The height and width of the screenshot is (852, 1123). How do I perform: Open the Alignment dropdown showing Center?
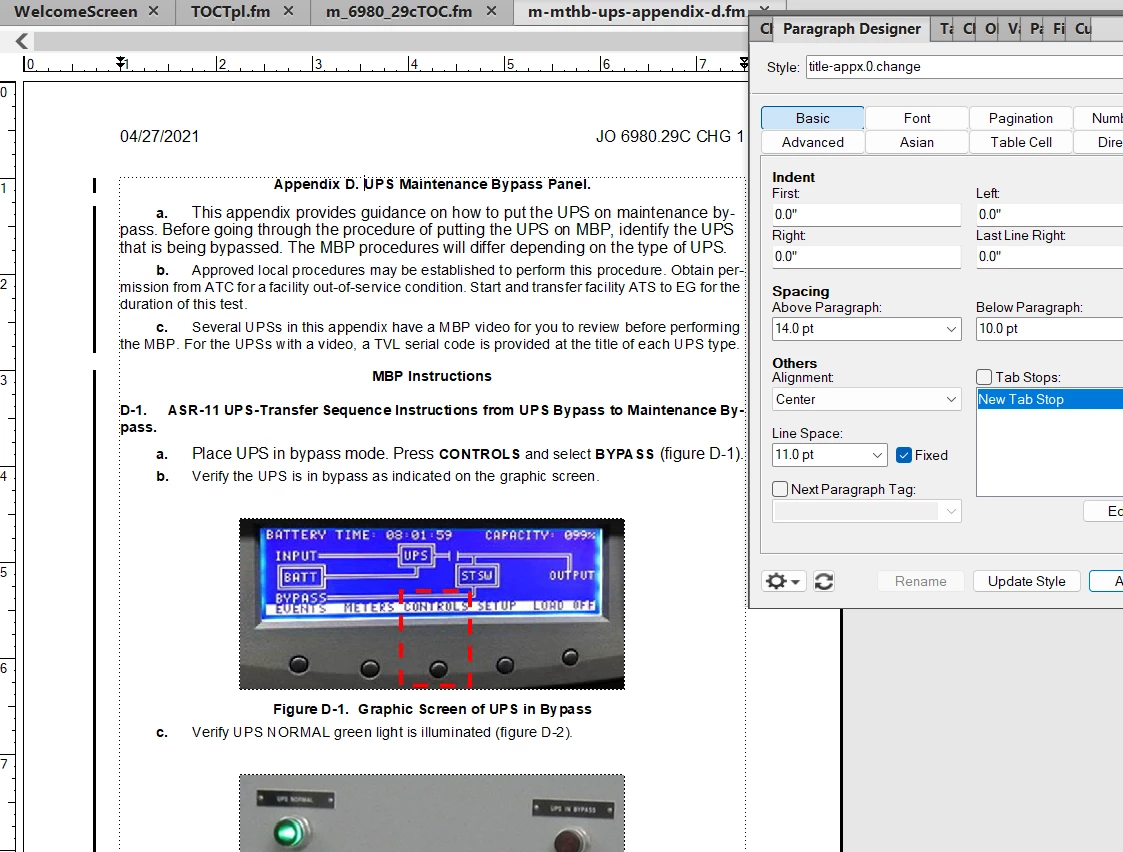click(x=951, y=400)
